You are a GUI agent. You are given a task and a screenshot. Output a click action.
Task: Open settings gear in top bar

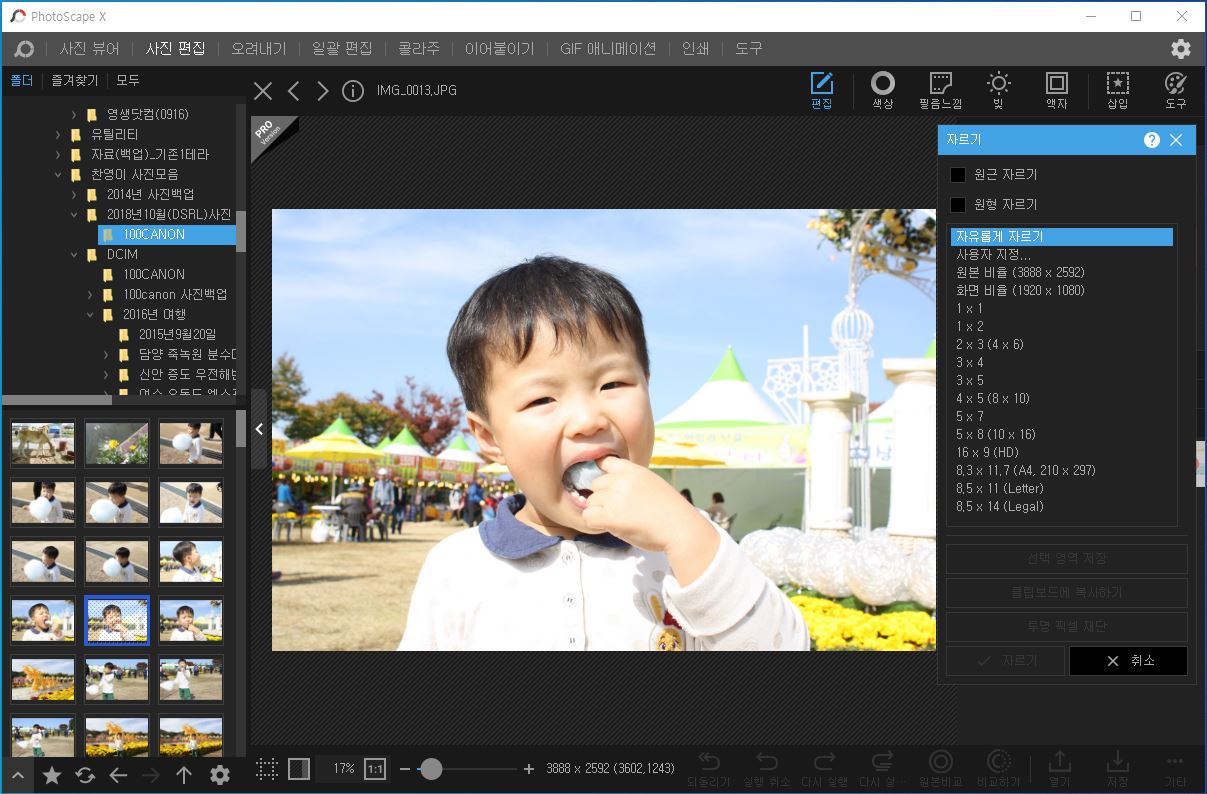pyautogui.click(x=1181, y=48)
